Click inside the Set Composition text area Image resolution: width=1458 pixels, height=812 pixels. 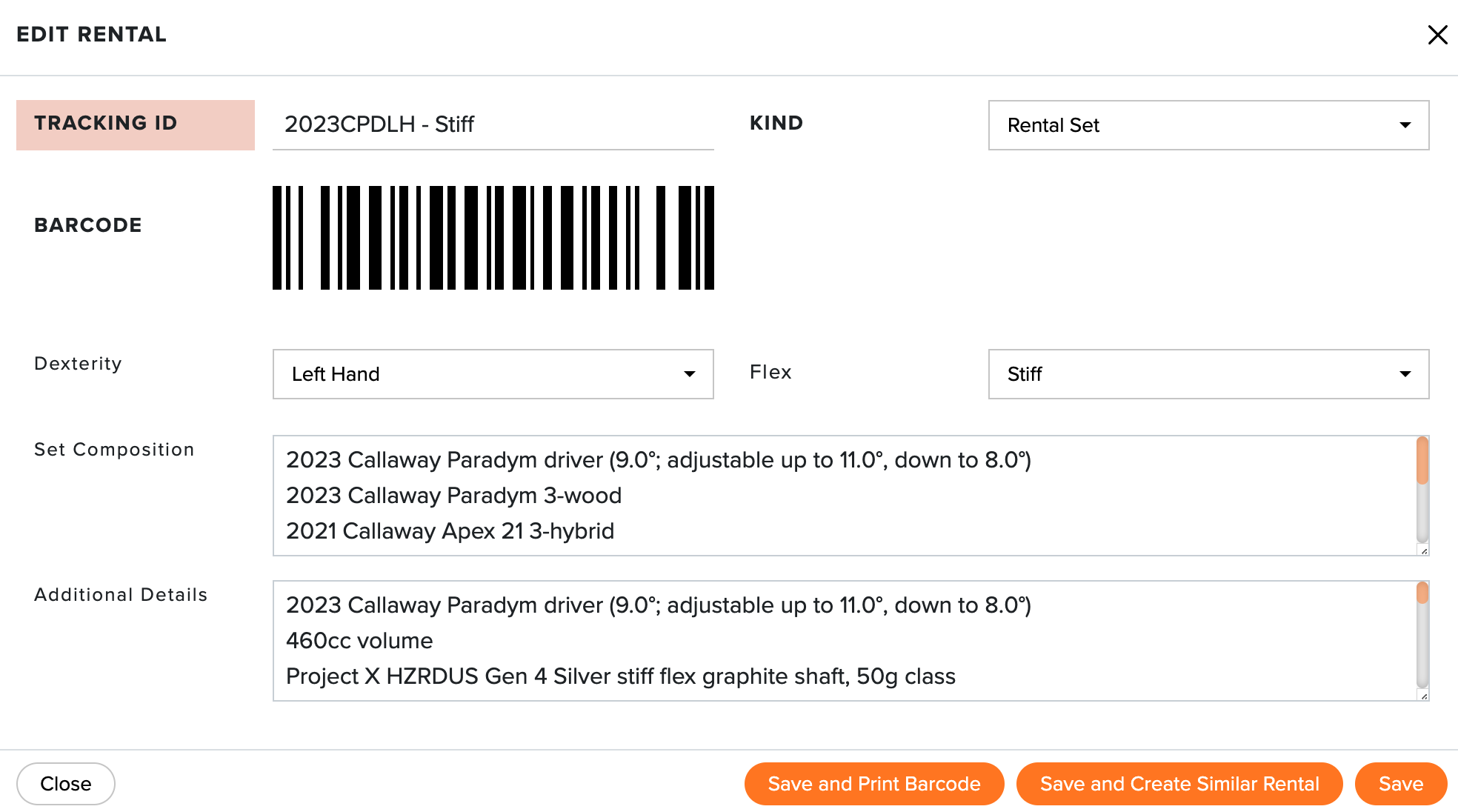[844, 496]
